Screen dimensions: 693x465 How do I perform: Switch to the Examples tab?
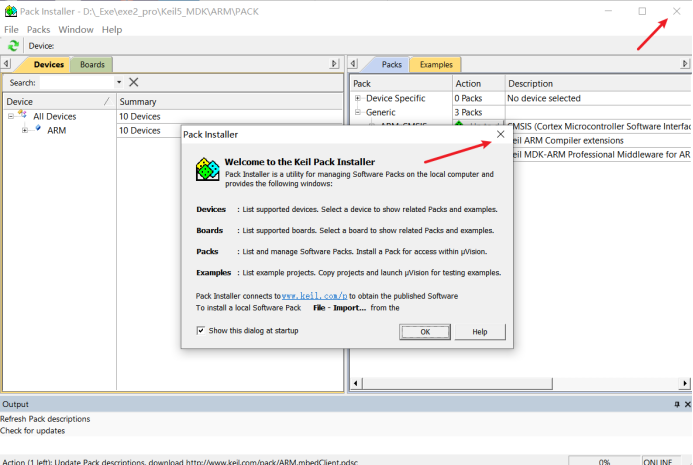(436, 65)
